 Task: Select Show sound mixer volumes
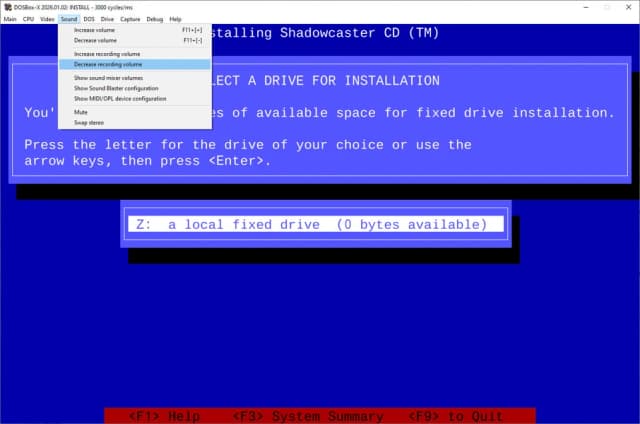pyautogui.click(x=135, y=78)
